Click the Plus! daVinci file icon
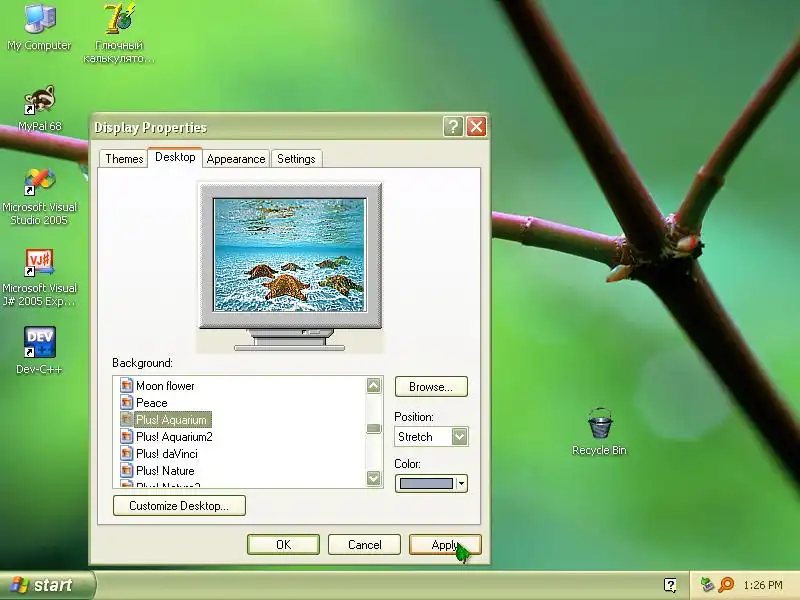800x600 pixels. click(126, 453)
